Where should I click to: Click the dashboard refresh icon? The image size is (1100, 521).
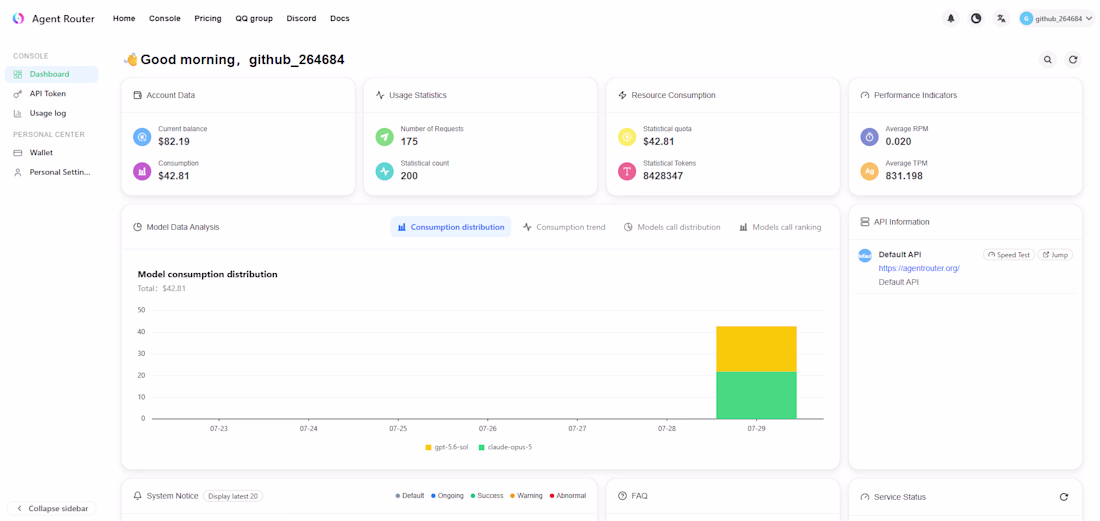1073,60
